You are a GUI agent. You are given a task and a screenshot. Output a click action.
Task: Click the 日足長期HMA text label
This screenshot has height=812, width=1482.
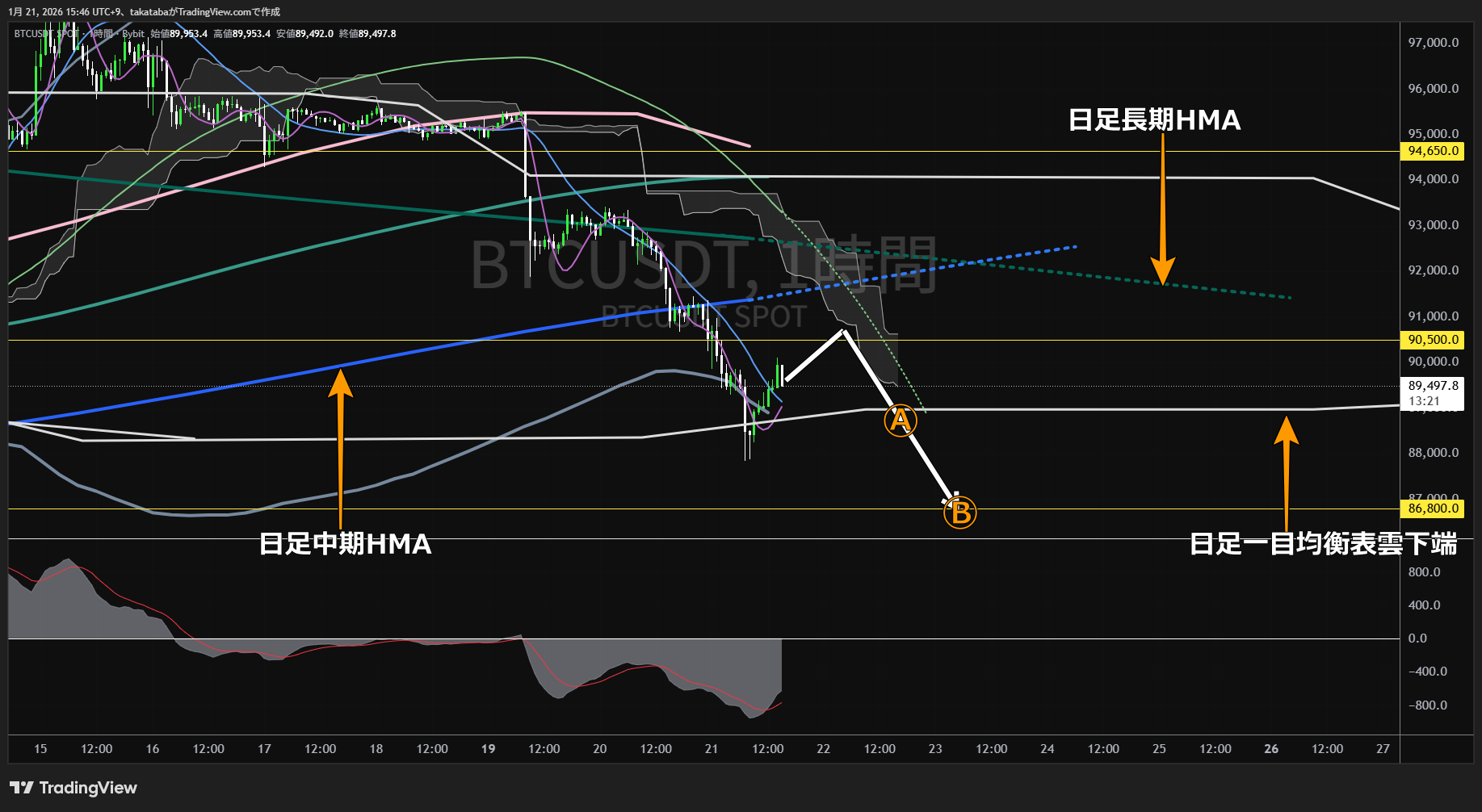[x=1156, y=121]
